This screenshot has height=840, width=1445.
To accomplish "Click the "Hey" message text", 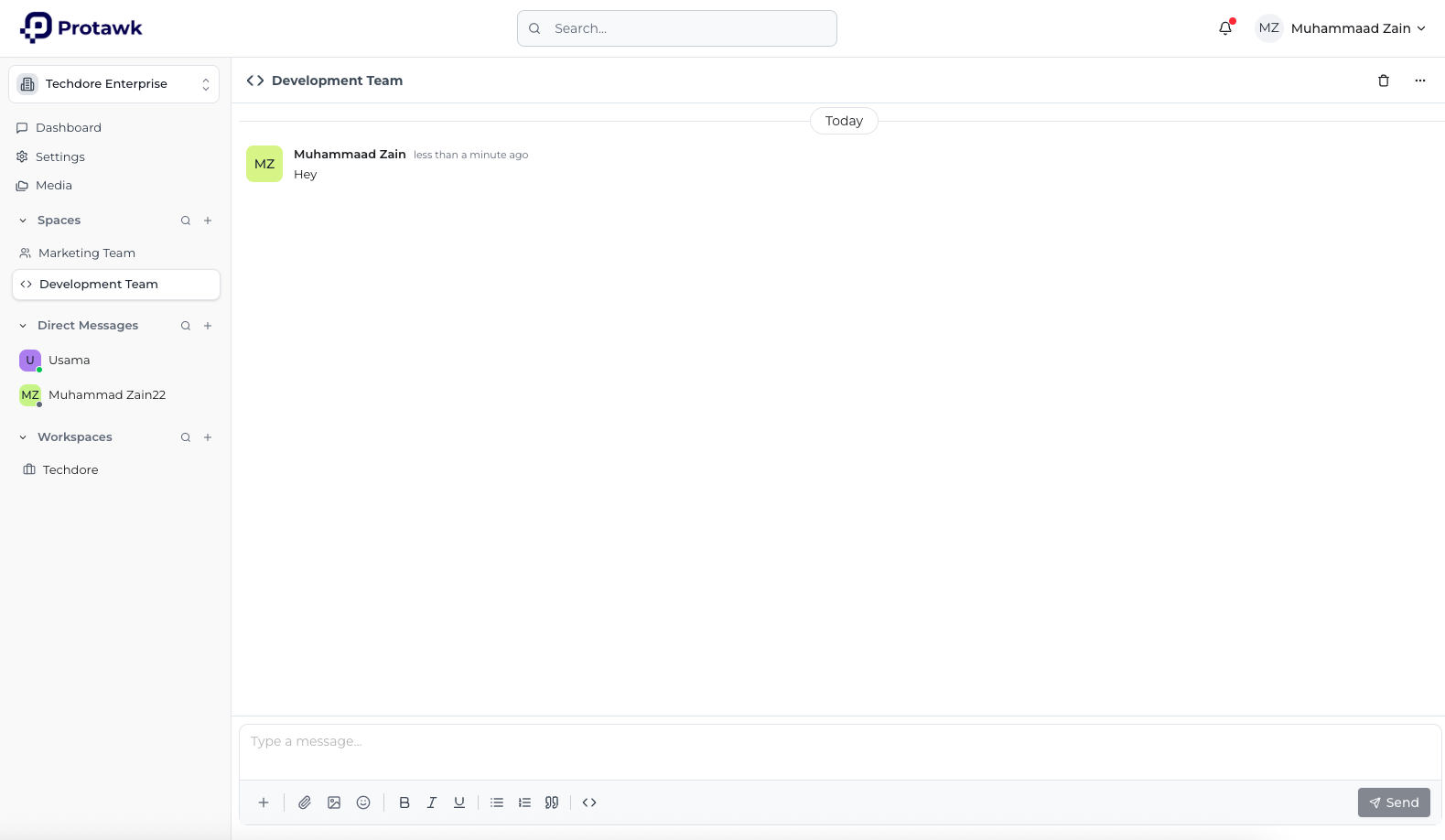I will (x=306, y=175).
